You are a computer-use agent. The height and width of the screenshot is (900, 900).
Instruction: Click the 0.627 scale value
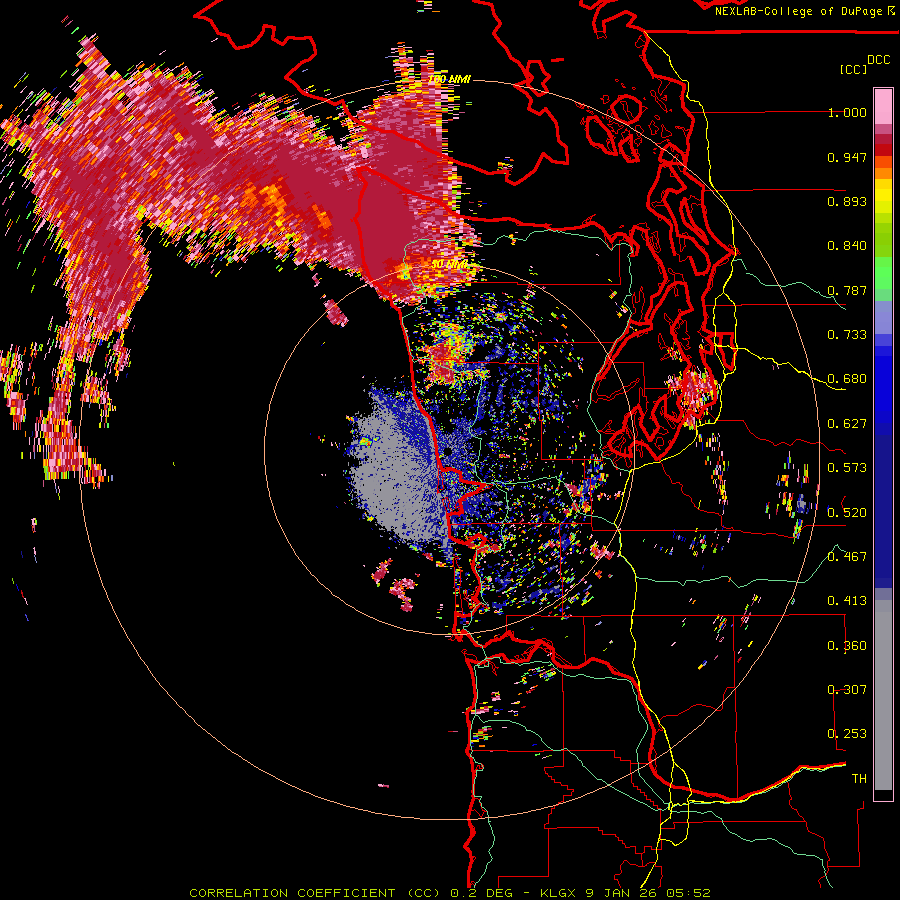847,424
